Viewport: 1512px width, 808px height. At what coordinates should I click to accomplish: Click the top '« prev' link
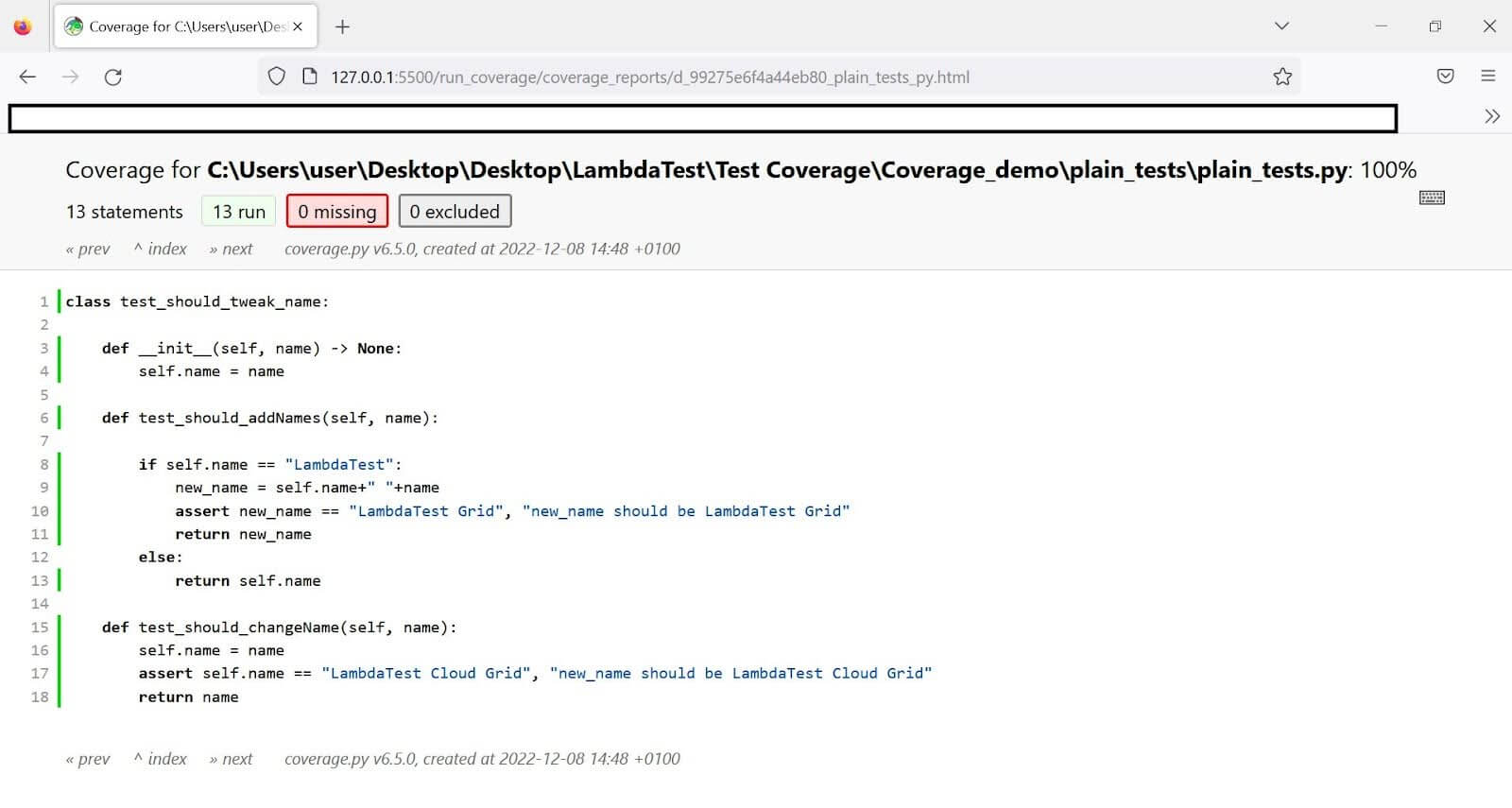(x=88, y=249)
